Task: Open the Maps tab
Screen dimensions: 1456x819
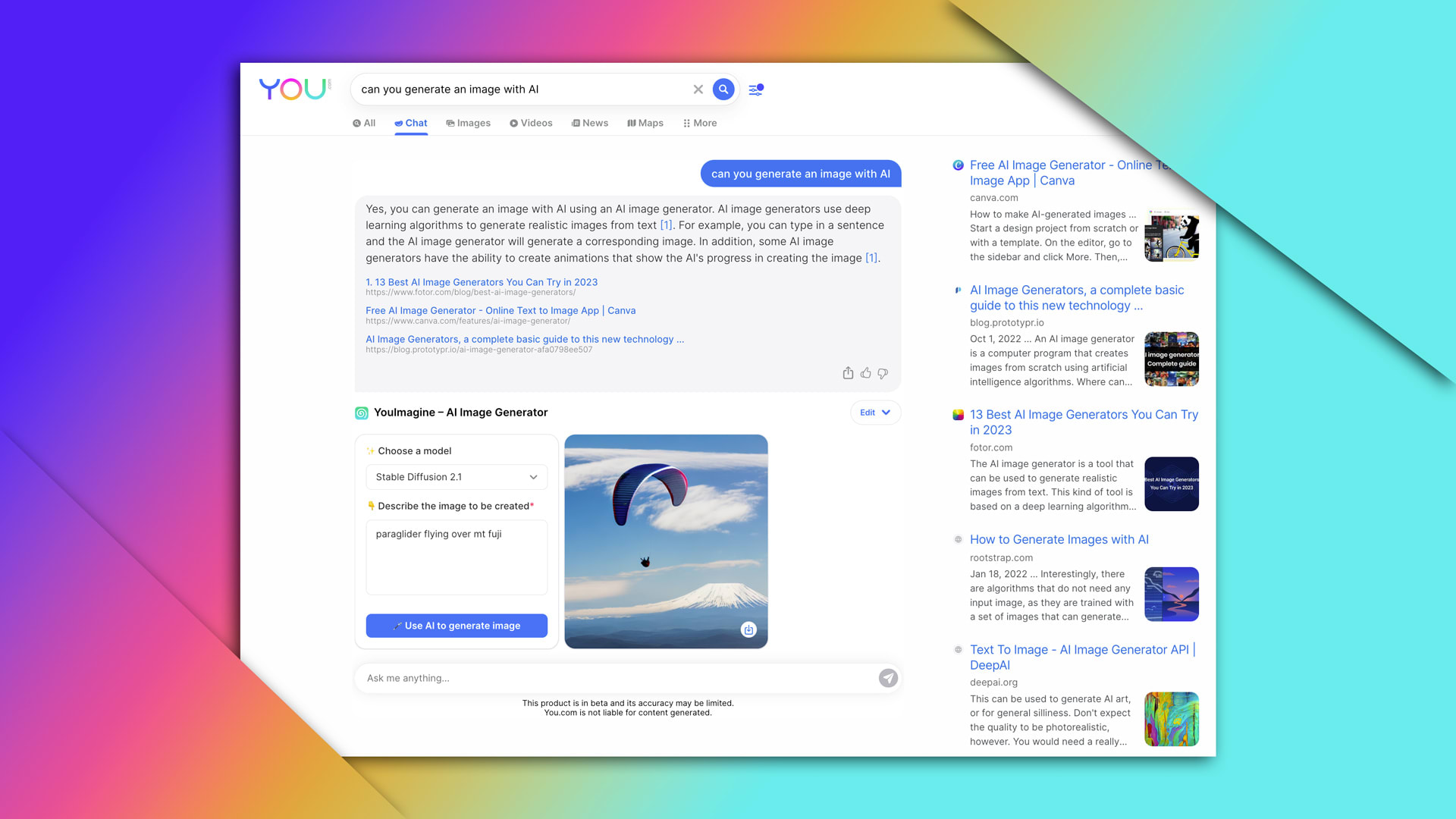Action: tap(645, 123)
